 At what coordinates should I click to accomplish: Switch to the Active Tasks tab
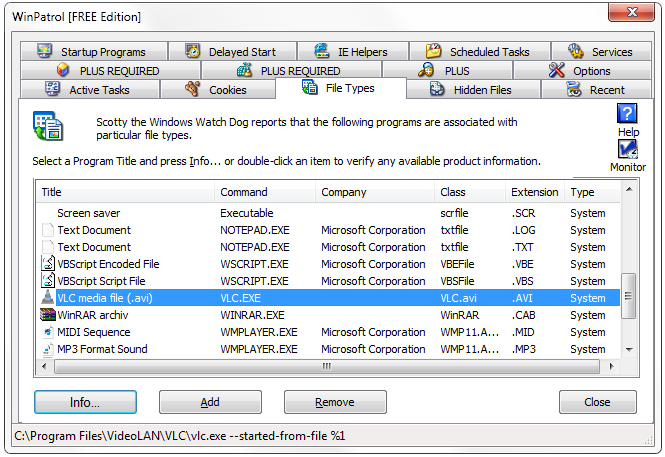pyautogui.click(x=90, y=89)
